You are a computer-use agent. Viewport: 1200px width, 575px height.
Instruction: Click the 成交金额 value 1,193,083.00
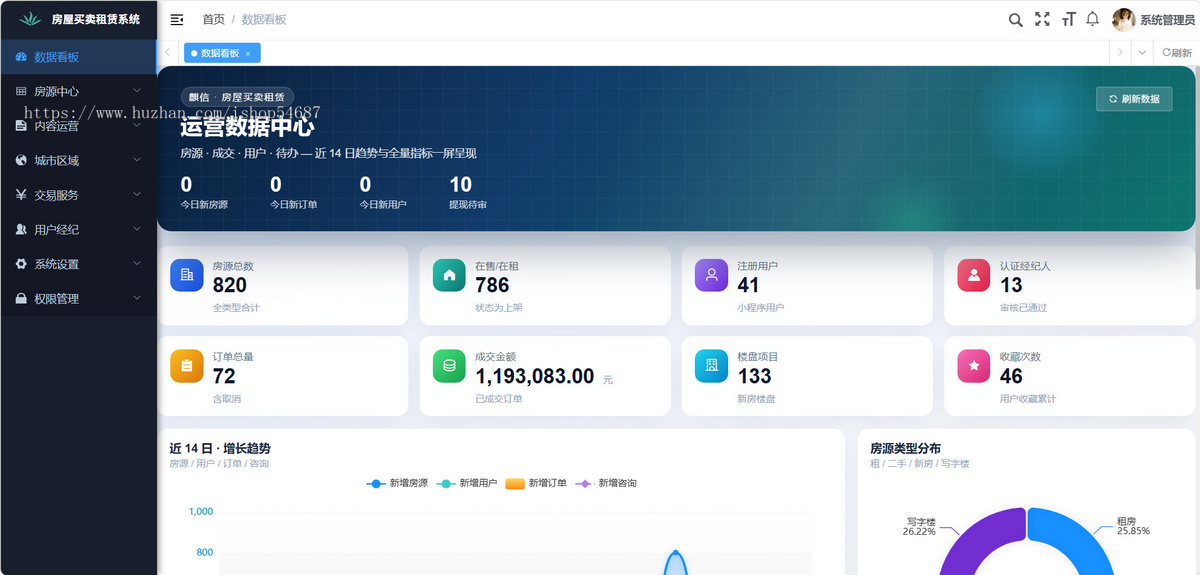(535, 376)
